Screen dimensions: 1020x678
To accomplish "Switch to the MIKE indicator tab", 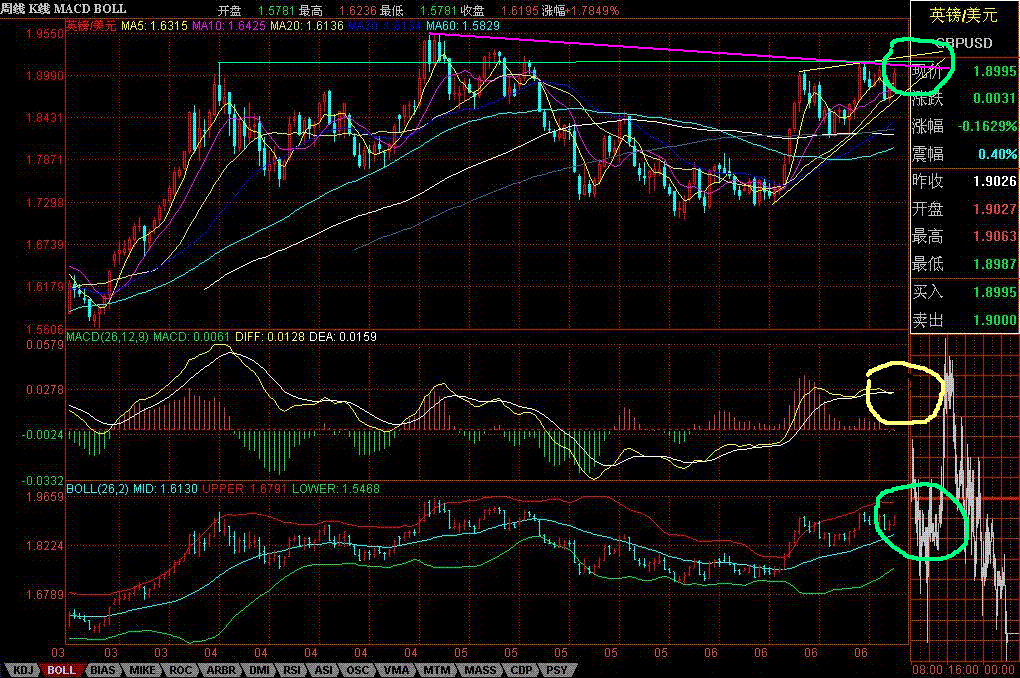I will pos(142,669).
